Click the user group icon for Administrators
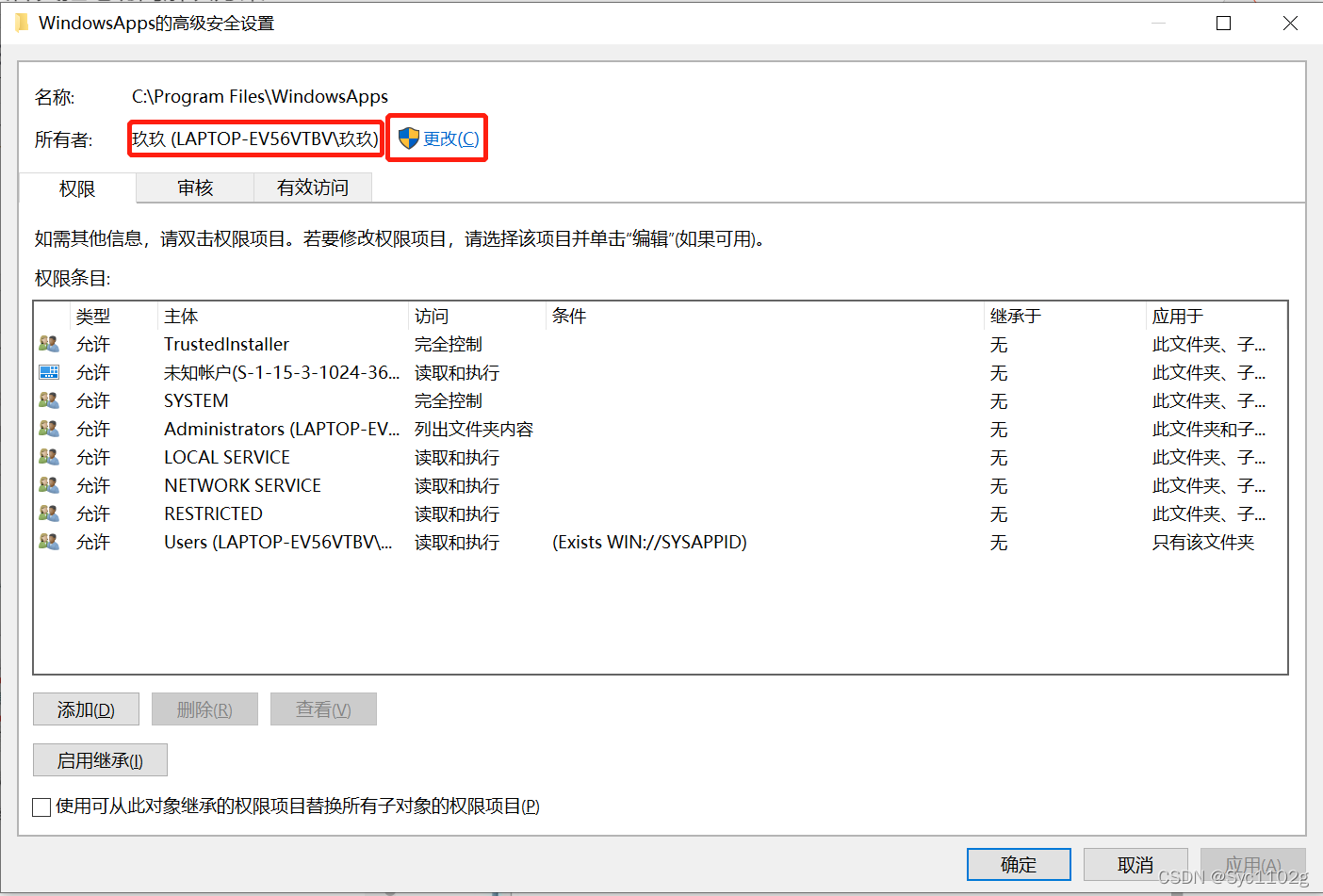This screenshot has height=896, width=1323. click(49, 429)
